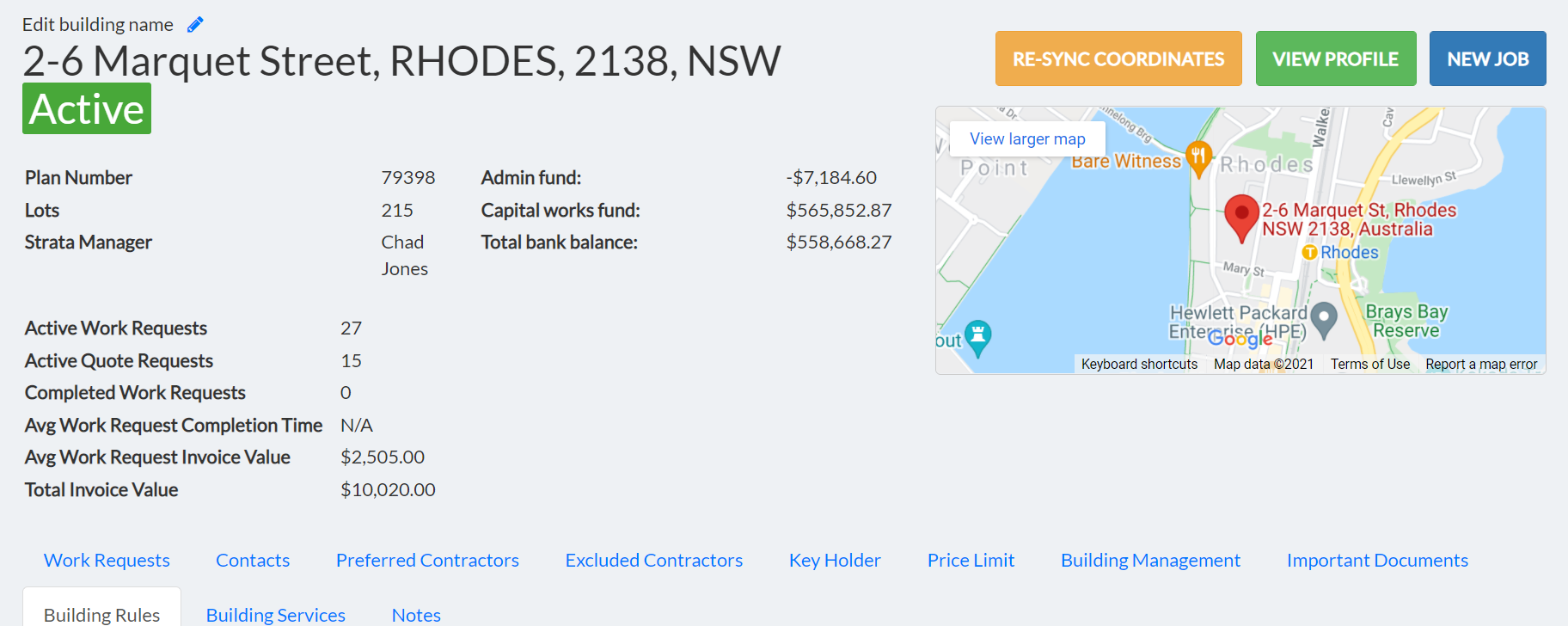Image resolution: width=1568 pixels, height=626 pixels.
Task: Go to Excluded Contractors tab
Action: point(654,561)
